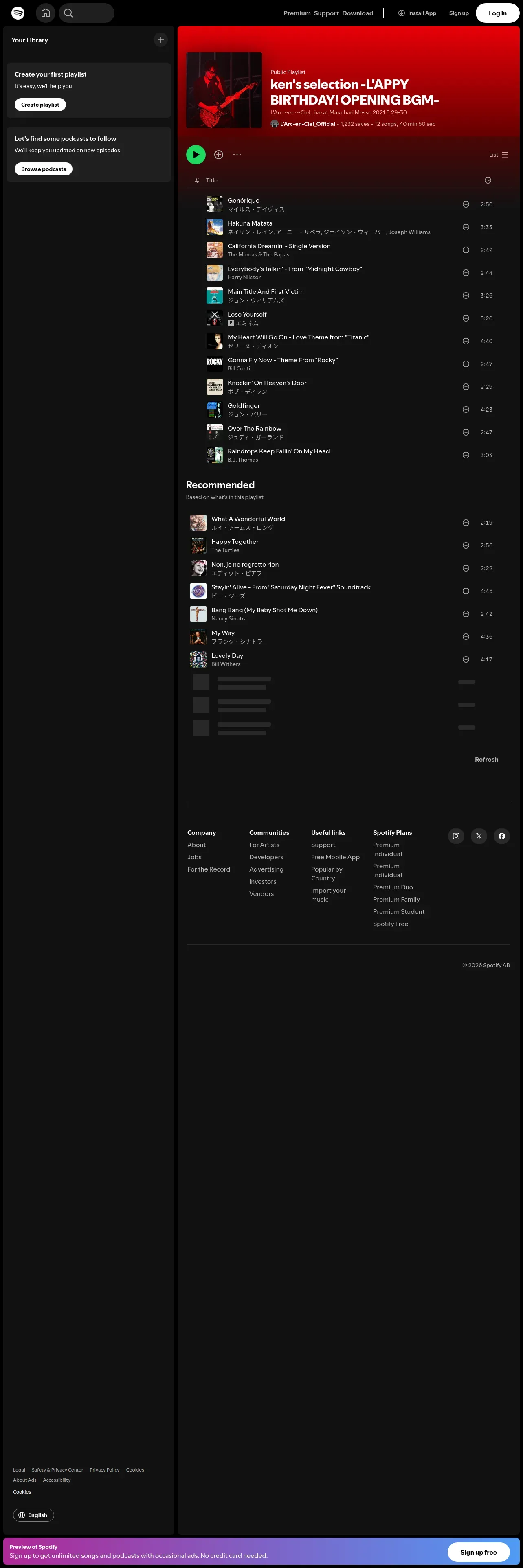Open the Jobs footer link

pyautogui.click(x=194, y=857)
